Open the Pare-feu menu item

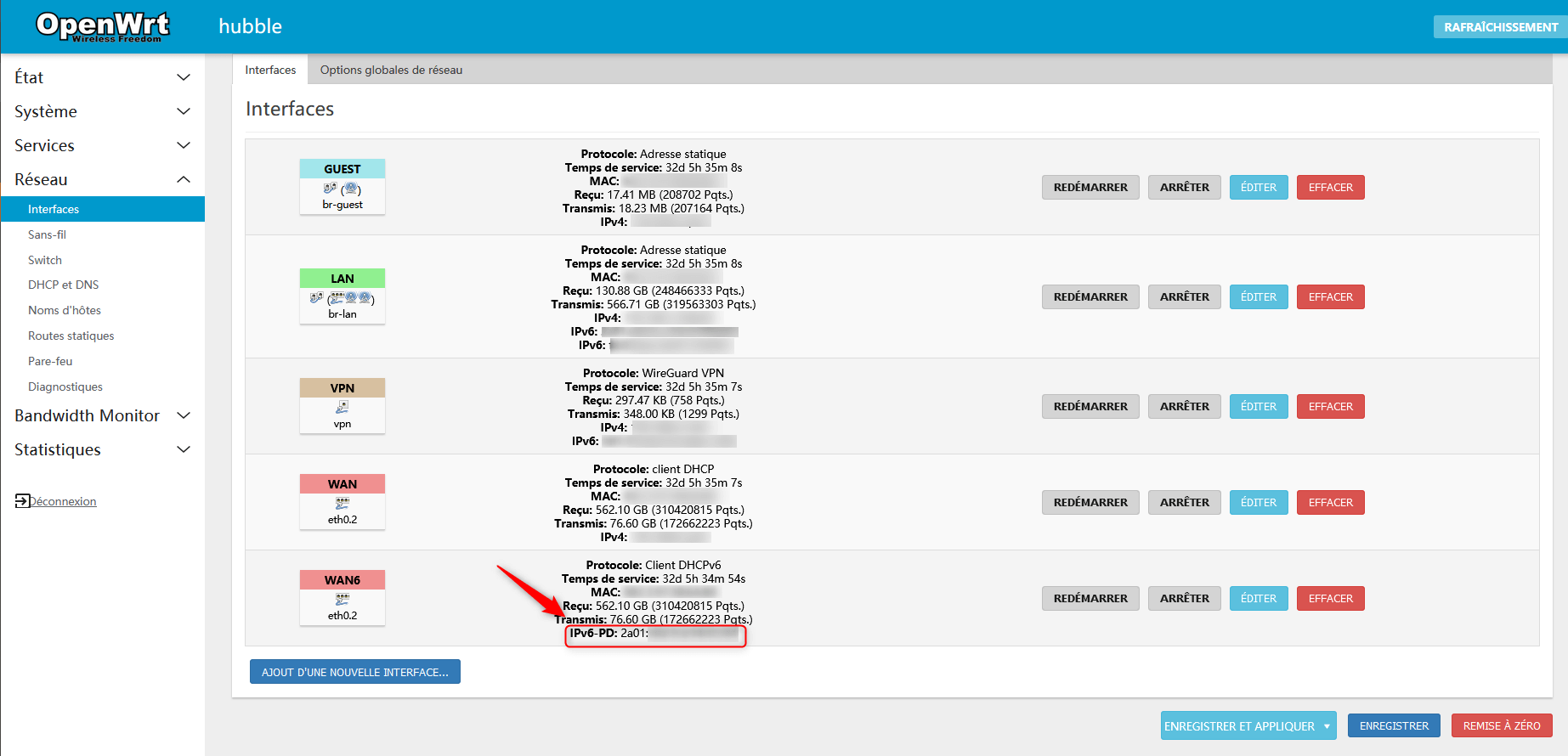50,361
